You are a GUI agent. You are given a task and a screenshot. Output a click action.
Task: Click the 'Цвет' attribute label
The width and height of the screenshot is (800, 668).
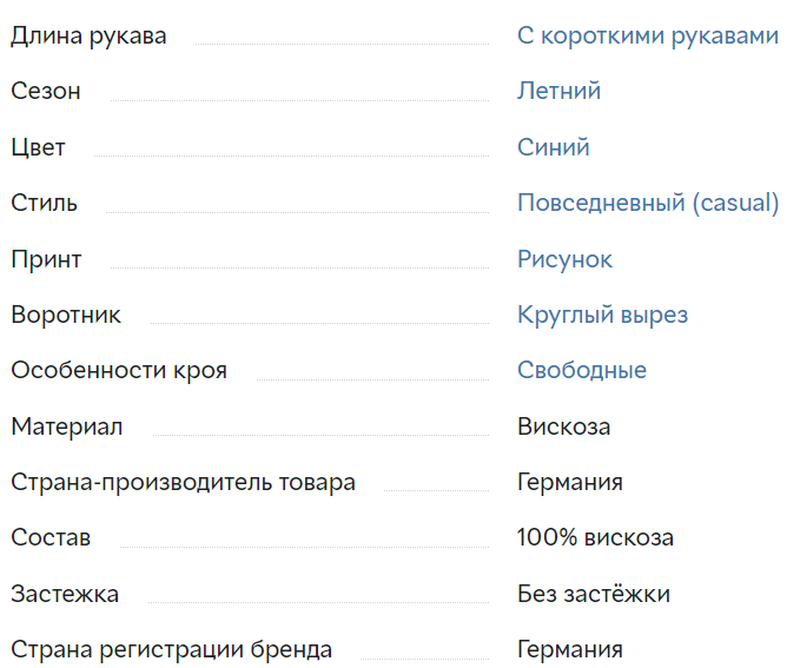click(38, 148)
